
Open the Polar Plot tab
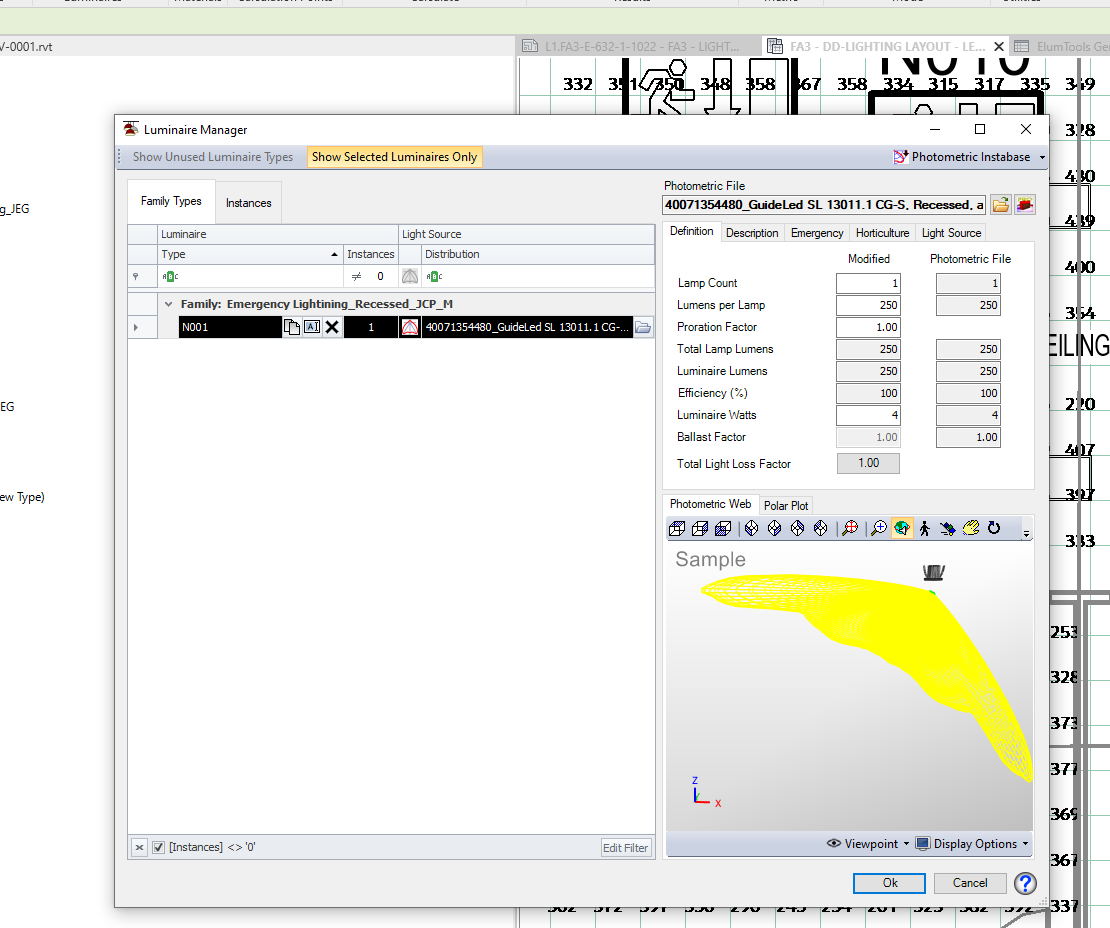coord(786,505)
